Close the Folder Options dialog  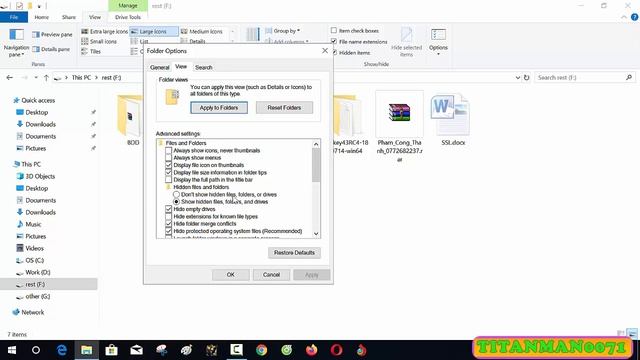[x=325, y=51]
